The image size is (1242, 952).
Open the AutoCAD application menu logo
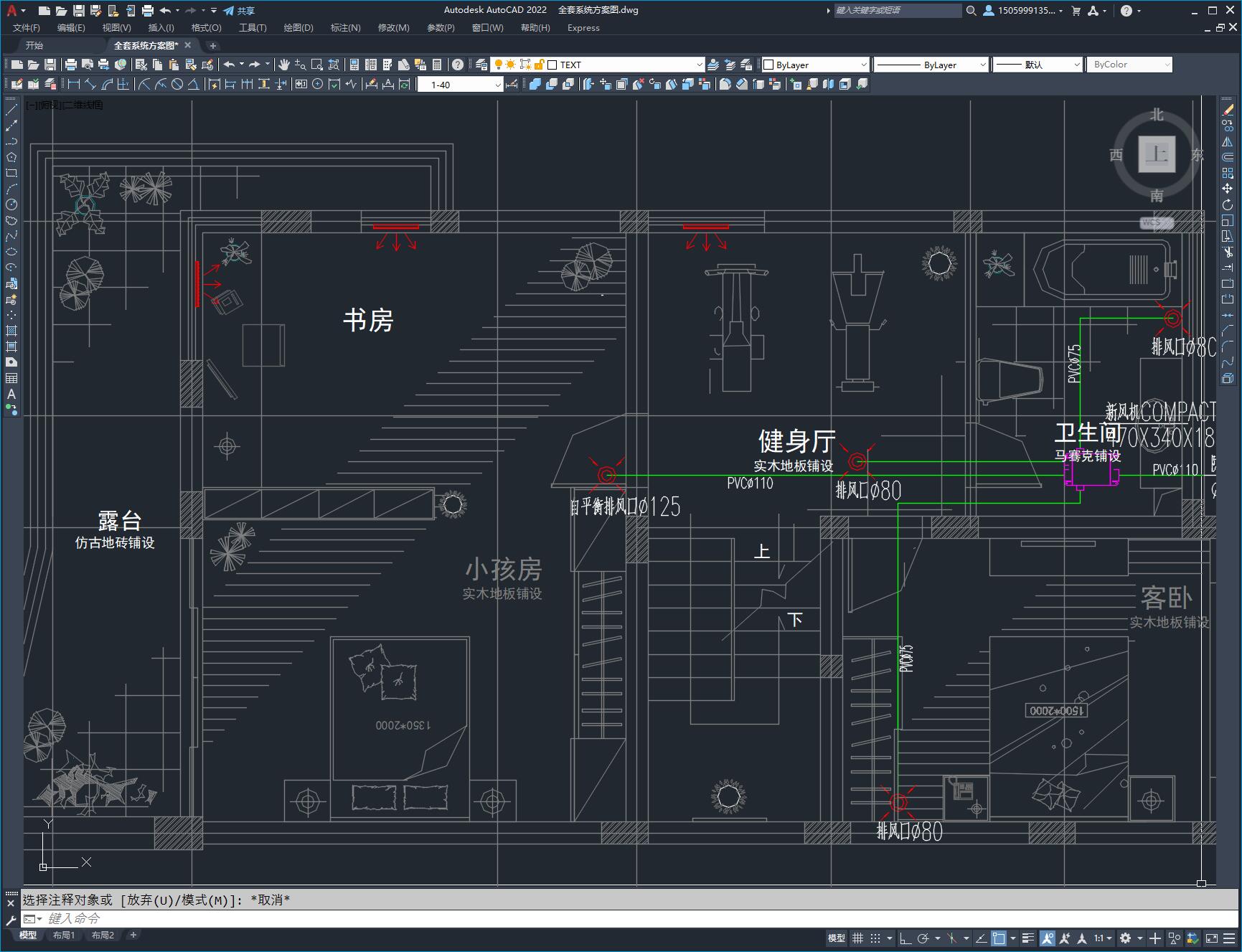(12, 10)
